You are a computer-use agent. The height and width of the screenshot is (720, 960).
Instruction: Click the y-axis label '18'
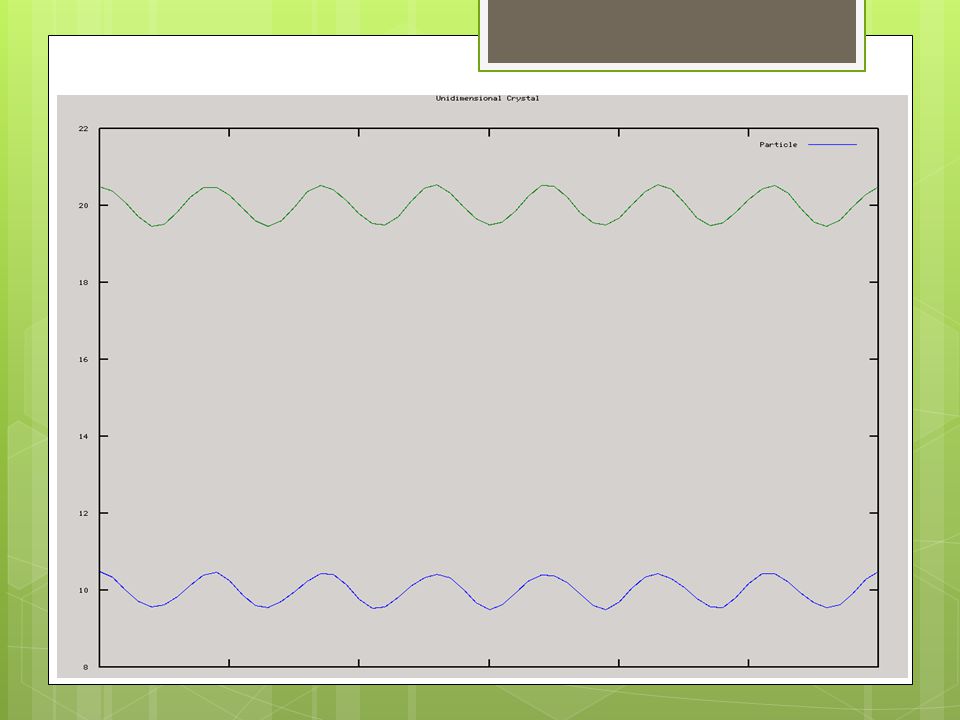tap(83, 282)
